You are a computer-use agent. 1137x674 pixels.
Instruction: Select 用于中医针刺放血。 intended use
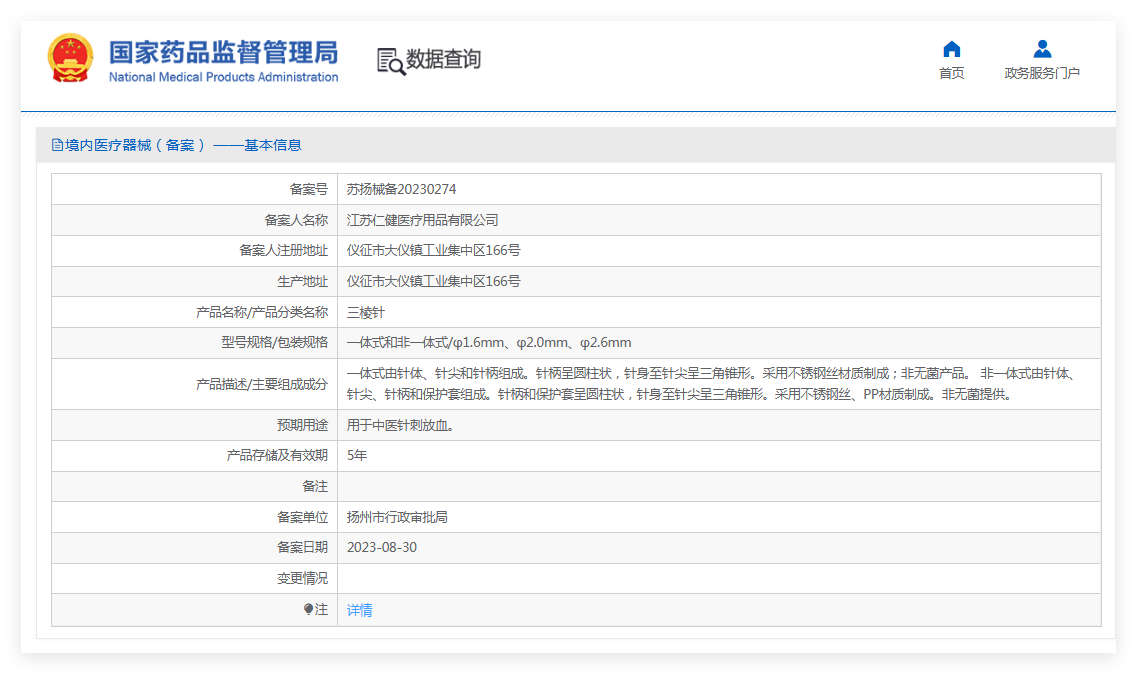[401, 425]
